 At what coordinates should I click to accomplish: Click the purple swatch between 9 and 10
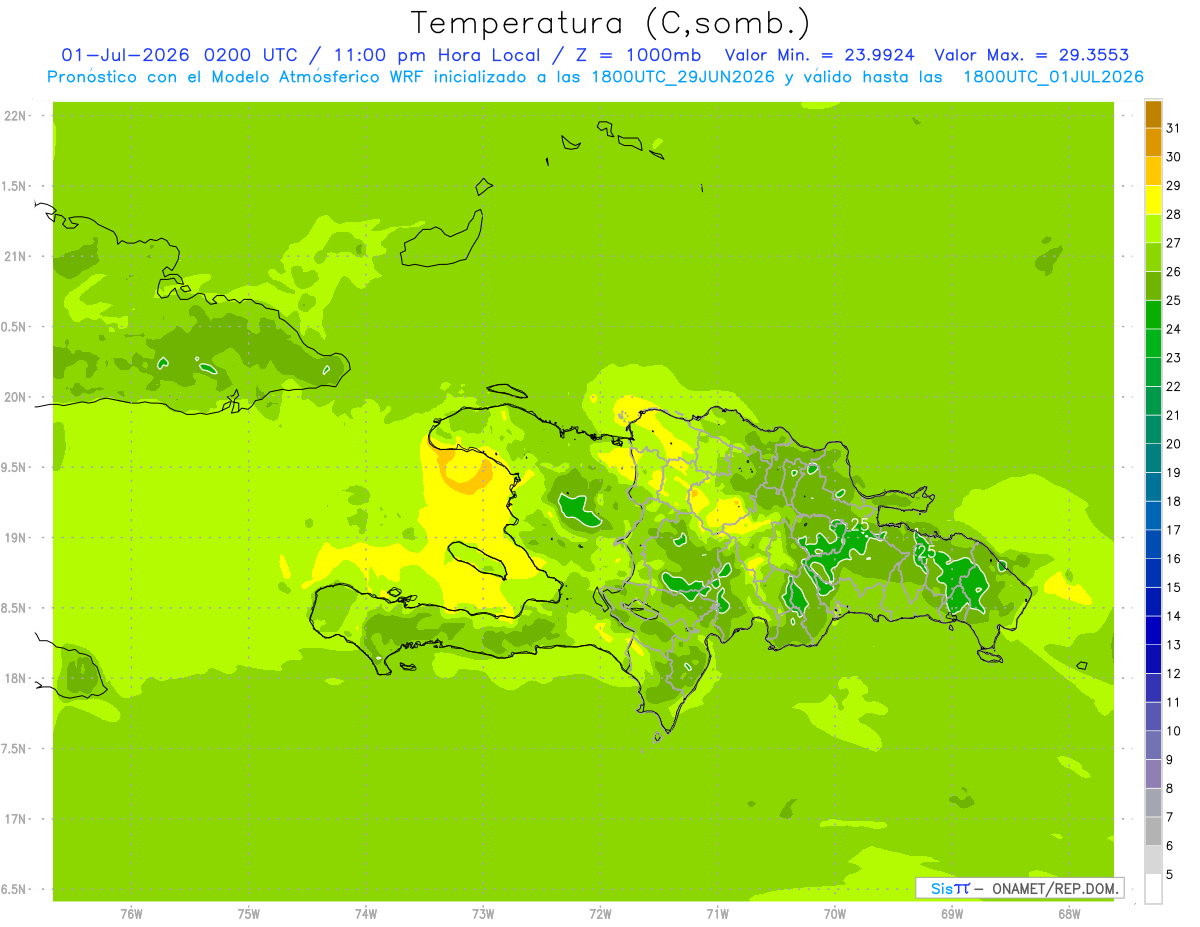1153,745
